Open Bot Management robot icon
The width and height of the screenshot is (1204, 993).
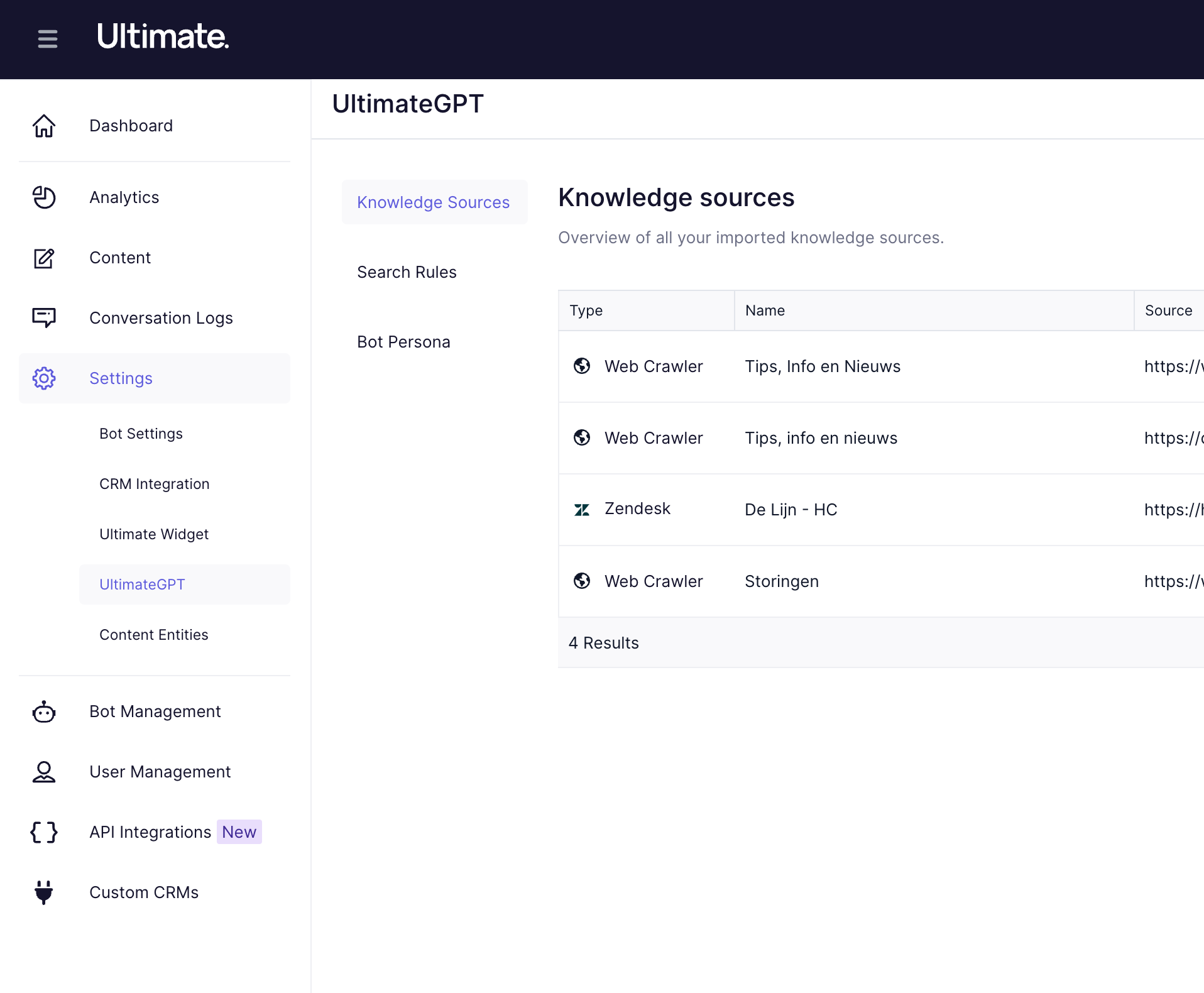[x=43, y=711]
